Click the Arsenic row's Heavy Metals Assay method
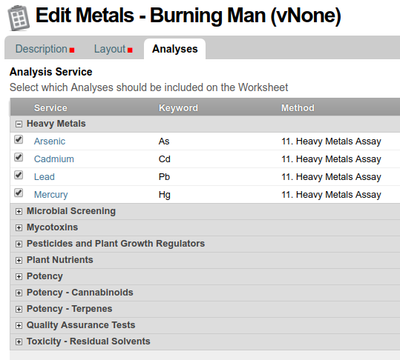 [331, 141]
